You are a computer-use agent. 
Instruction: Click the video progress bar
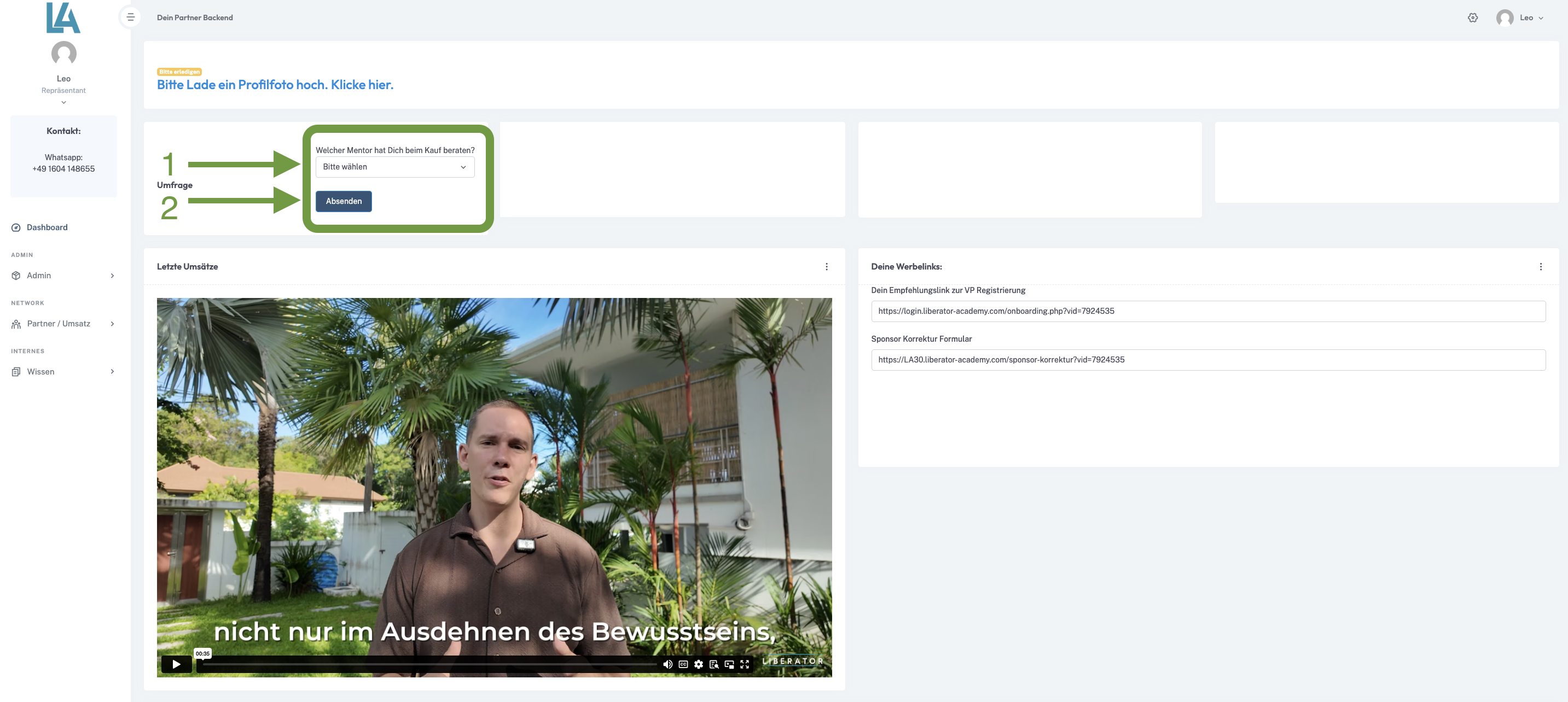[x=426, y=664]
